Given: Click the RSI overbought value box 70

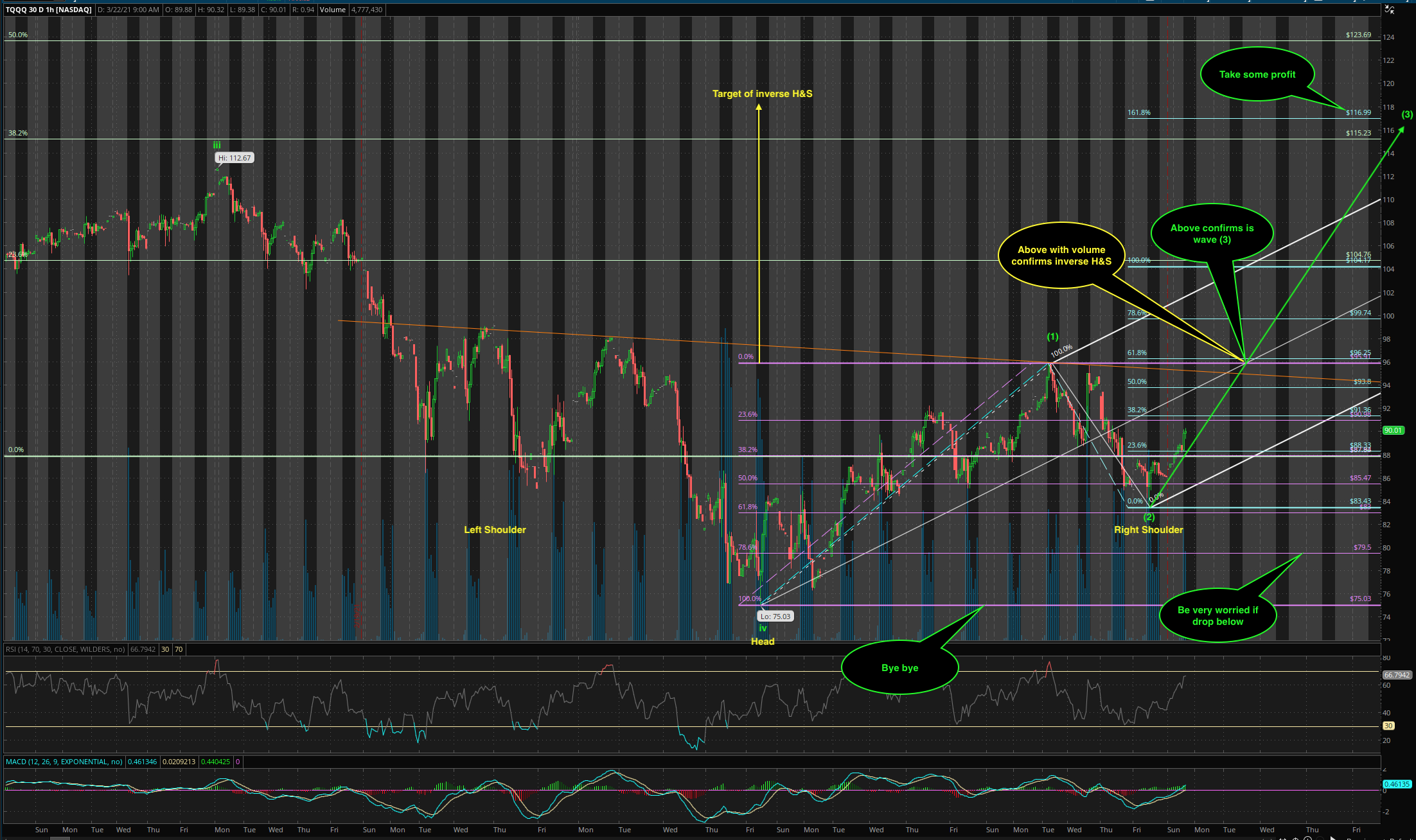Looking at the screenshot, I should tap(179, 649).
